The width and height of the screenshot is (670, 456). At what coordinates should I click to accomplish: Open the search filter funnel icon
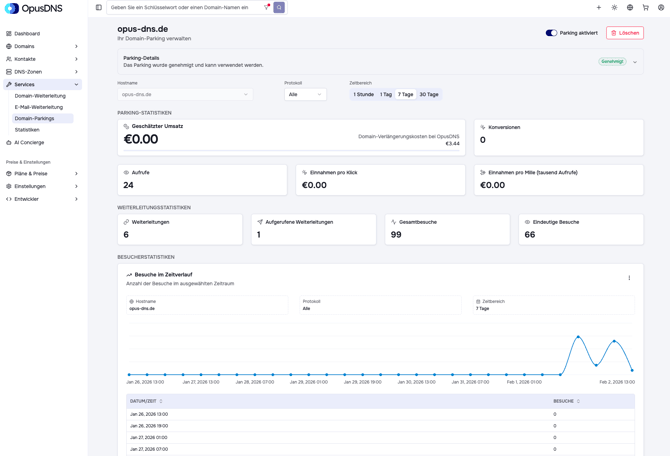267,7
